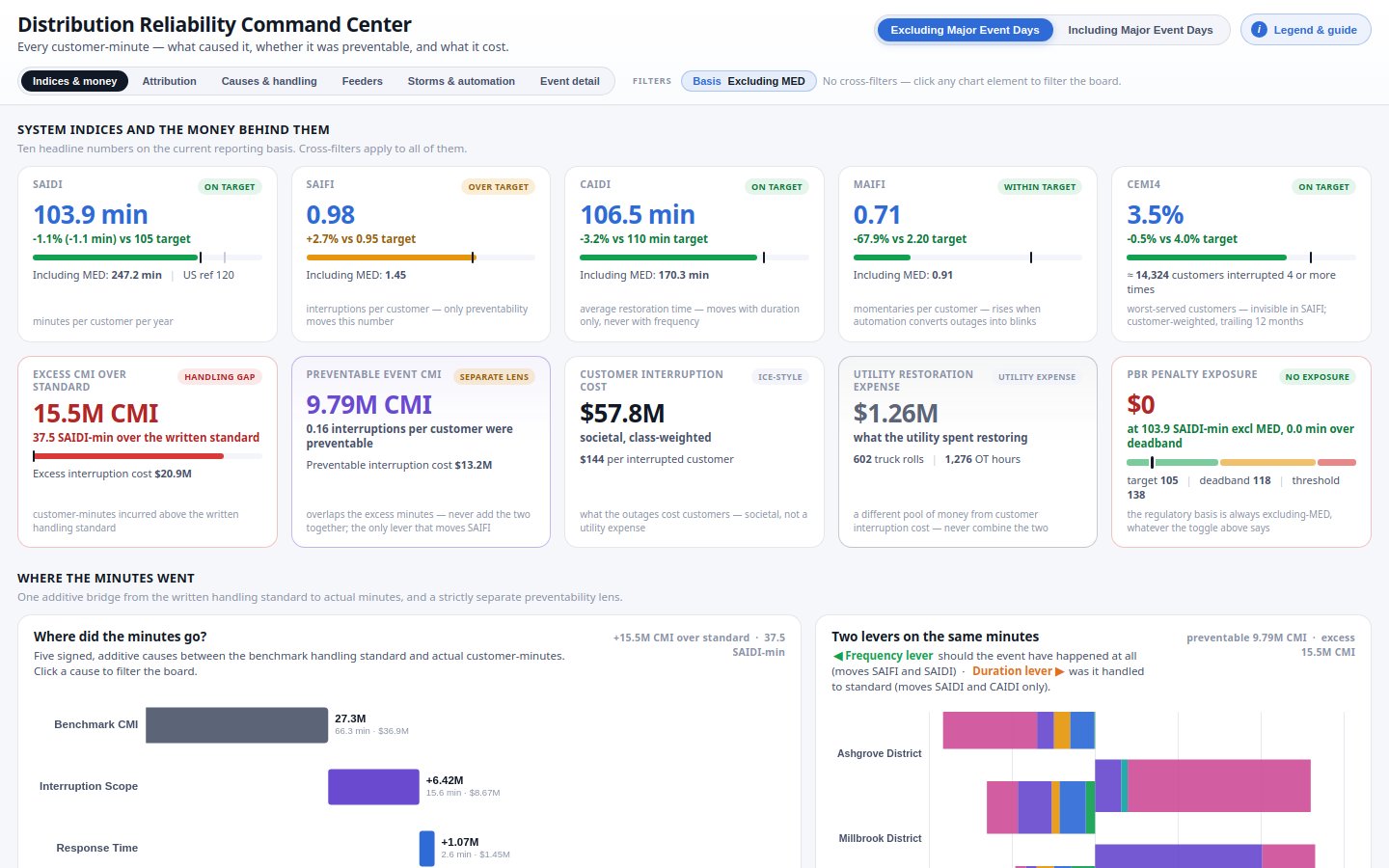
Task: Click the SAIFI value 0.98
Action: click(x=330, y=214)
